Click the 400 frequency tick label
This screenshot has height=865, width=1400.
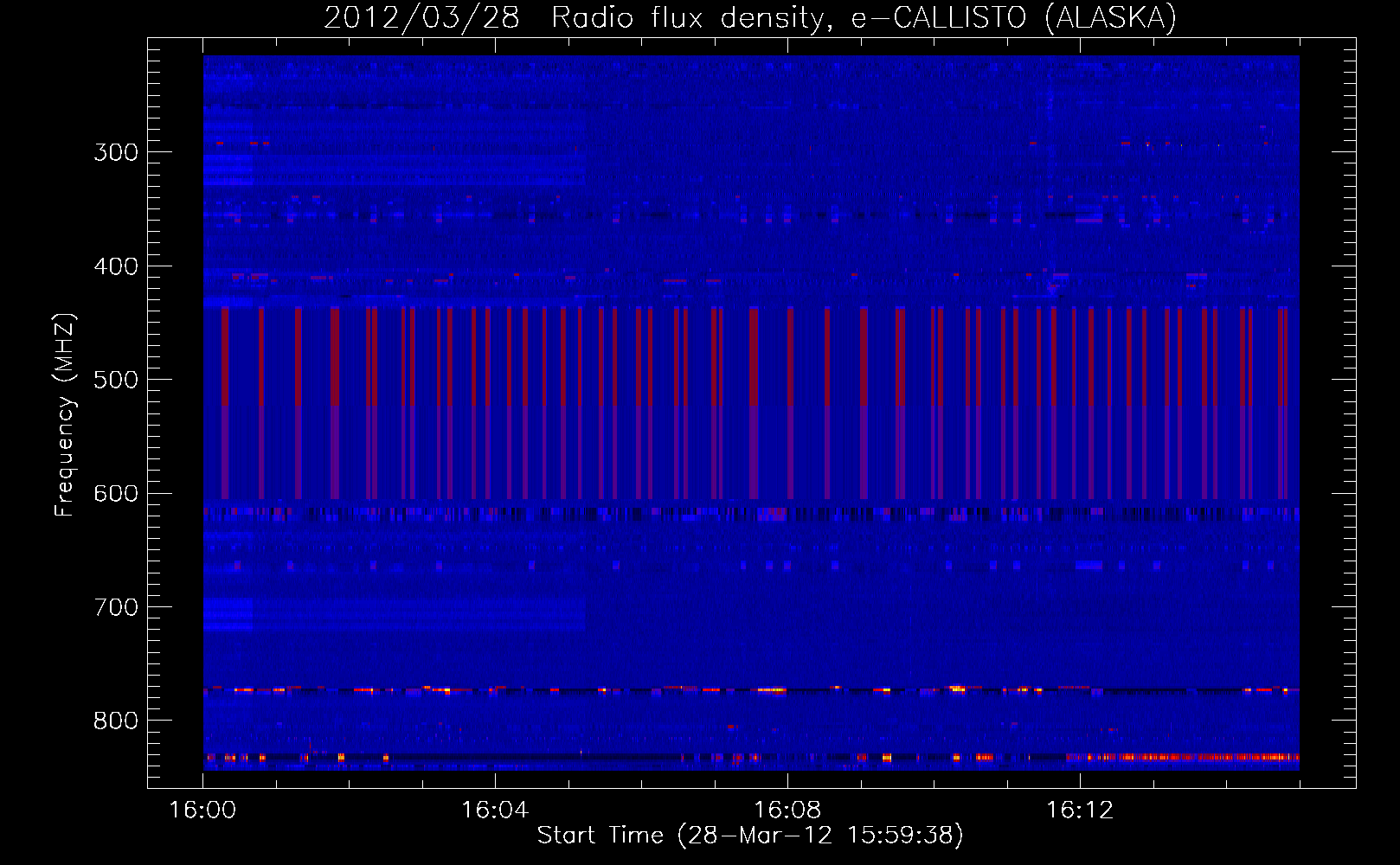click(116, 266)
